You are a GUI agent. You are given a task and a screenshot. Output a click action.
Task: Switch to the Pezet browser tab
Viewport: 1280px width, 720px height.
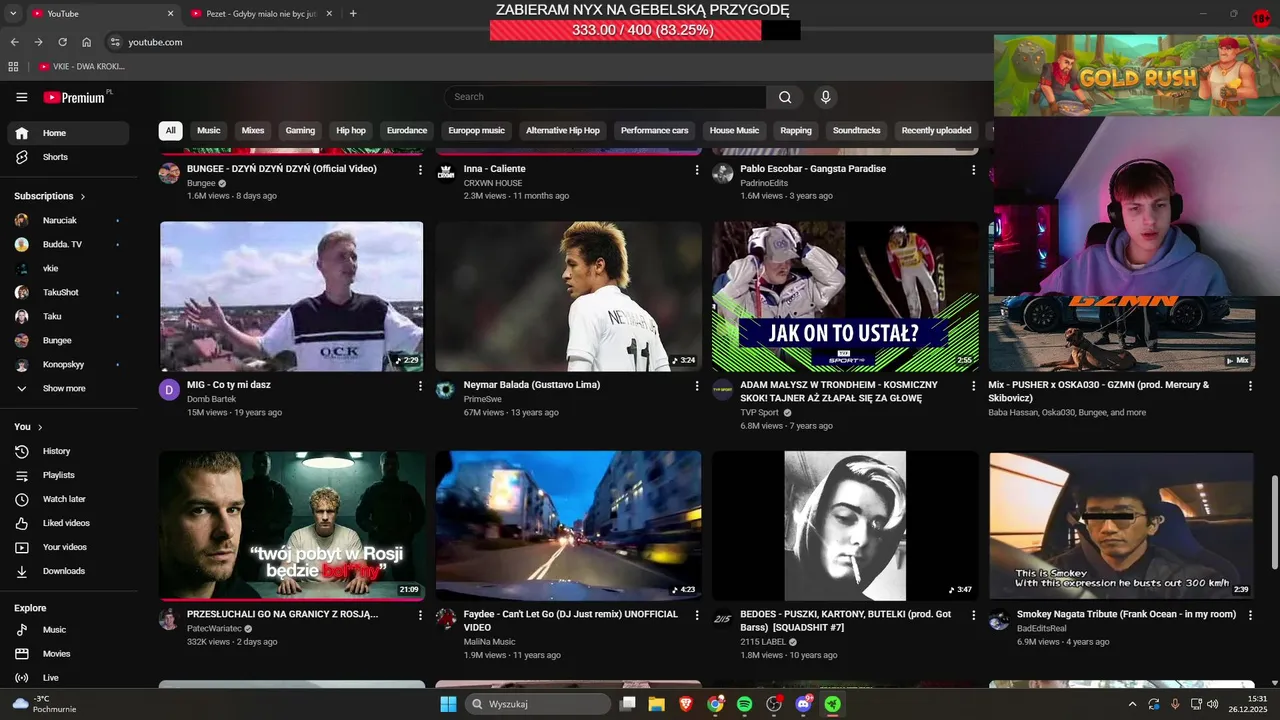[x=260, y=14]
